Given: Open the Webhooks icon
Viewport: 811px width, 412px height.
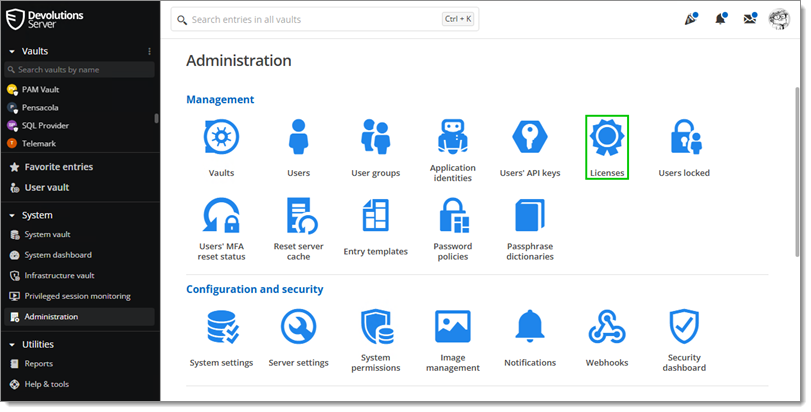Looking at the screenshot, I should [606, 327].
